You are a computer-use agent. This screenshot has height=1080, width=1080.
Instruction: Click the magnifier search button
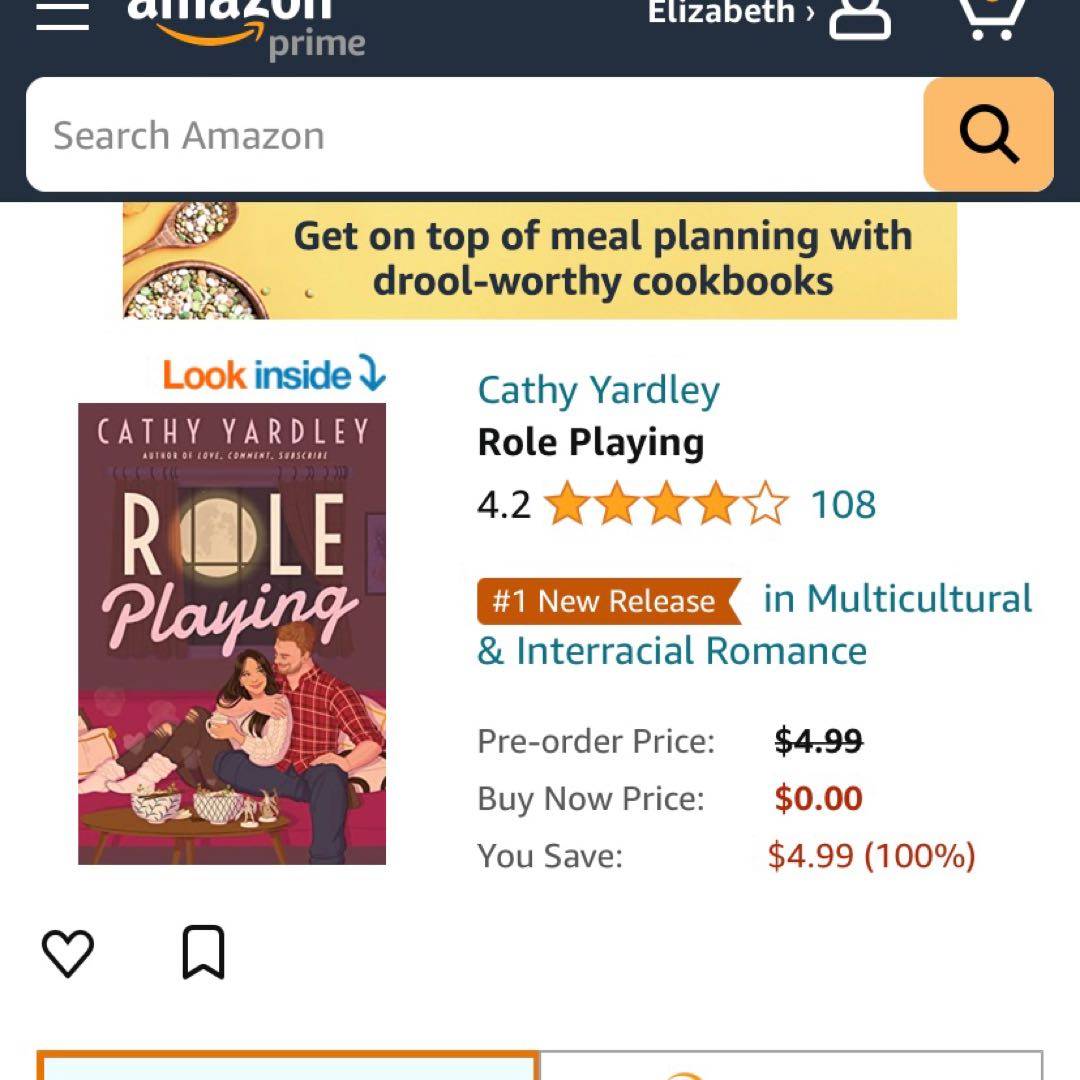(x=988, y=135)
